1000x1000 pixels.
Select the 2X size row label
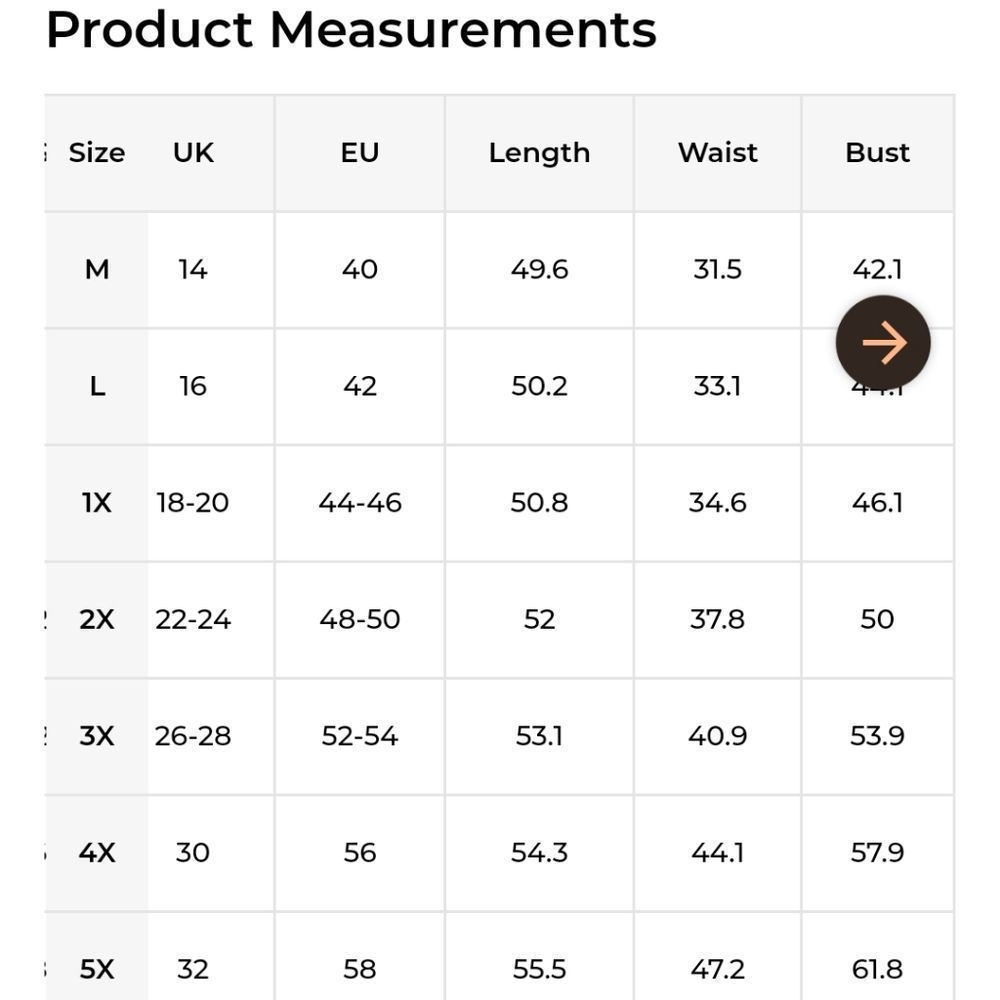click(97, 620)
